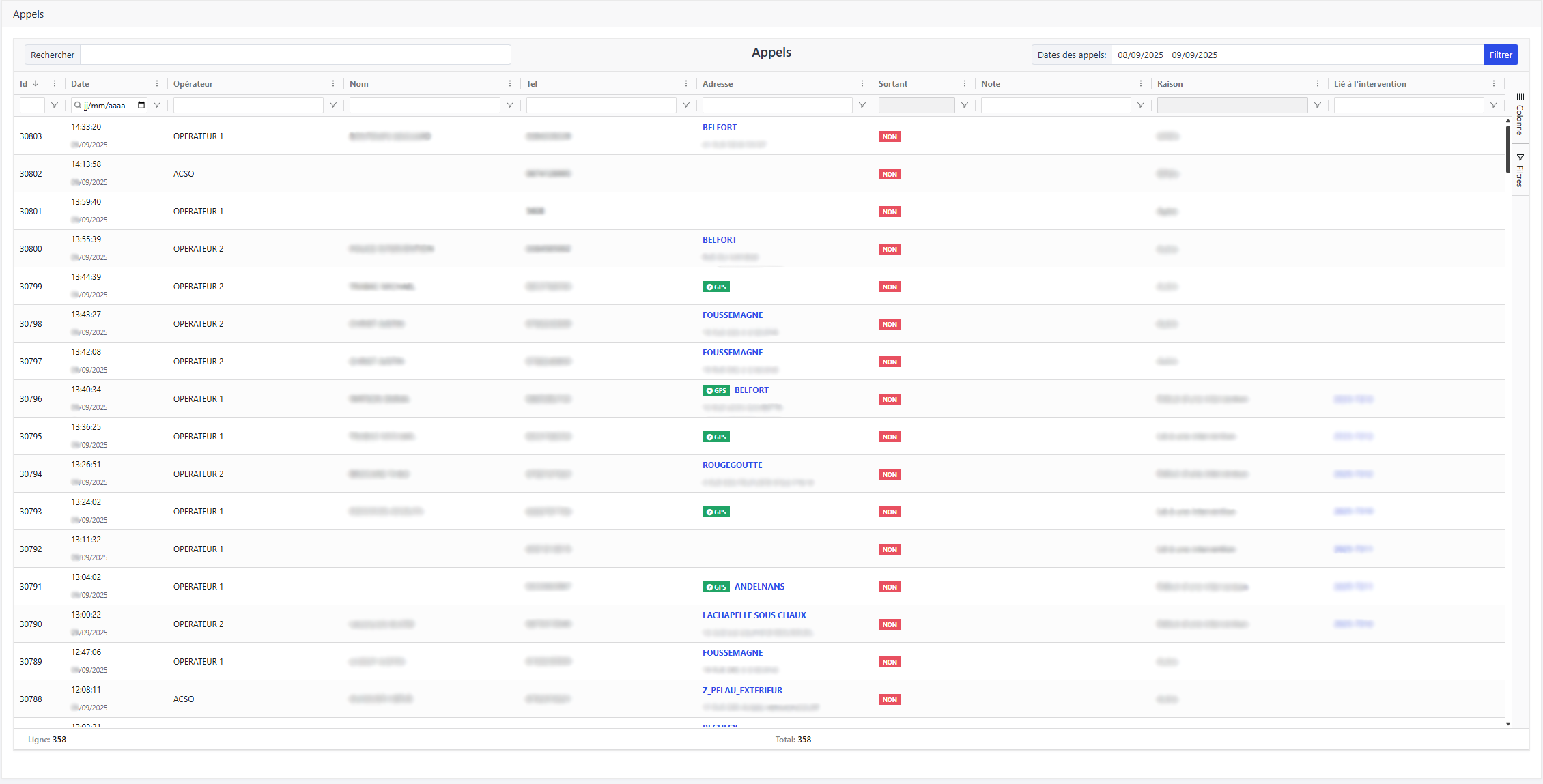Open the Nom column three-dot menu

point(510,84)
